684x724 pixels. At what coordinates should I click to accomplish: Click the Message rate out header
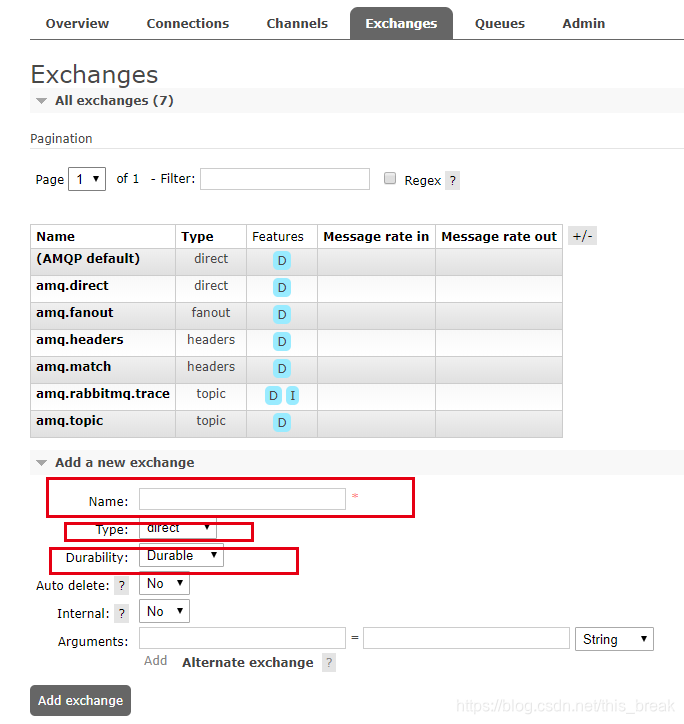499,236
